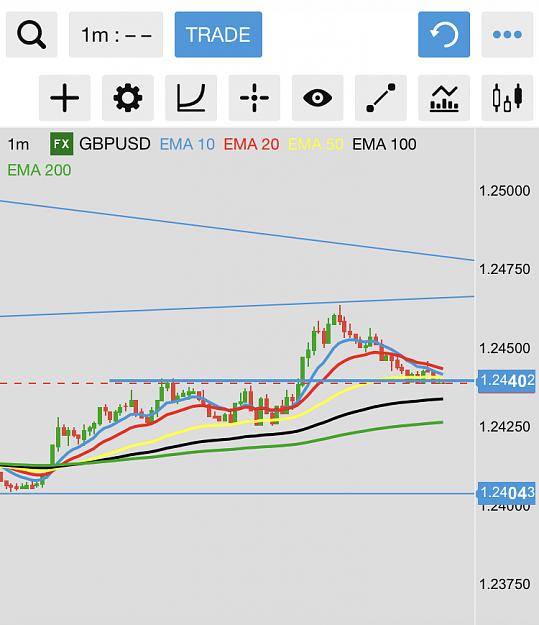Click the EMA 100 legend label

point(384,144)
